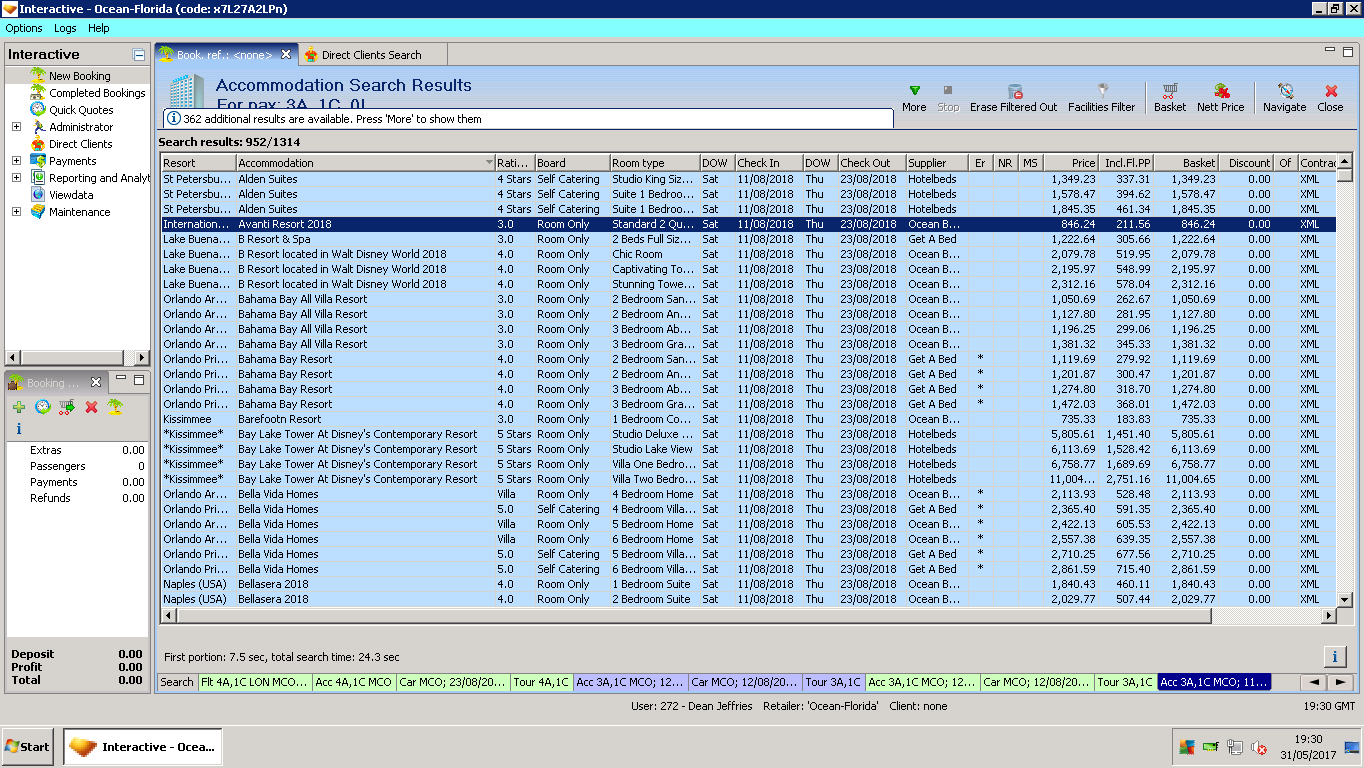Click the green plus icon in Booking panel
Image resolution: width=1364 pixels, height=768 pixels.
click(x=19, y=407)
